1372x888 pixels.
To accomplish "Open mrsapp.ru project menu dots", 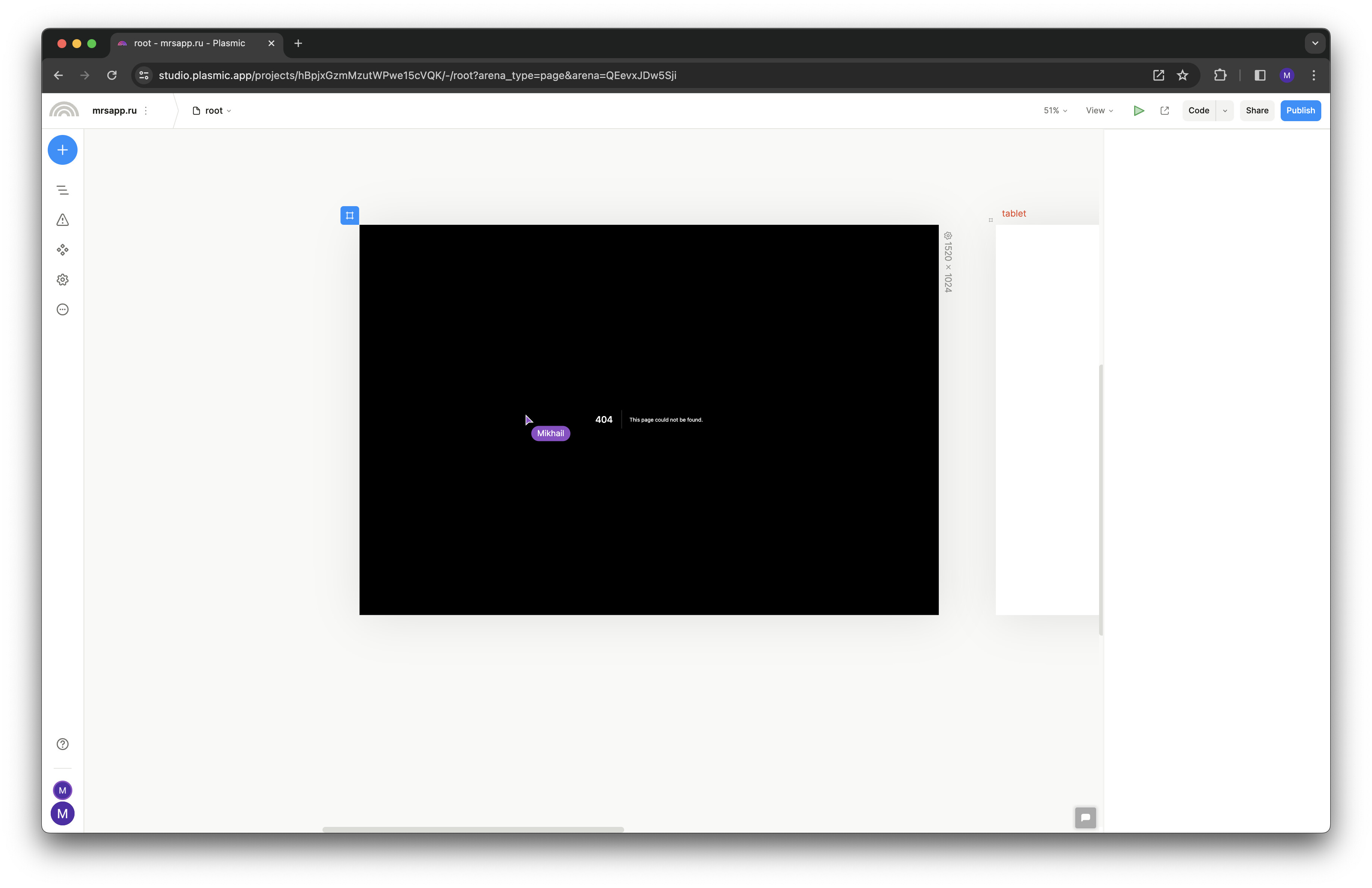I will click(146, 111).
